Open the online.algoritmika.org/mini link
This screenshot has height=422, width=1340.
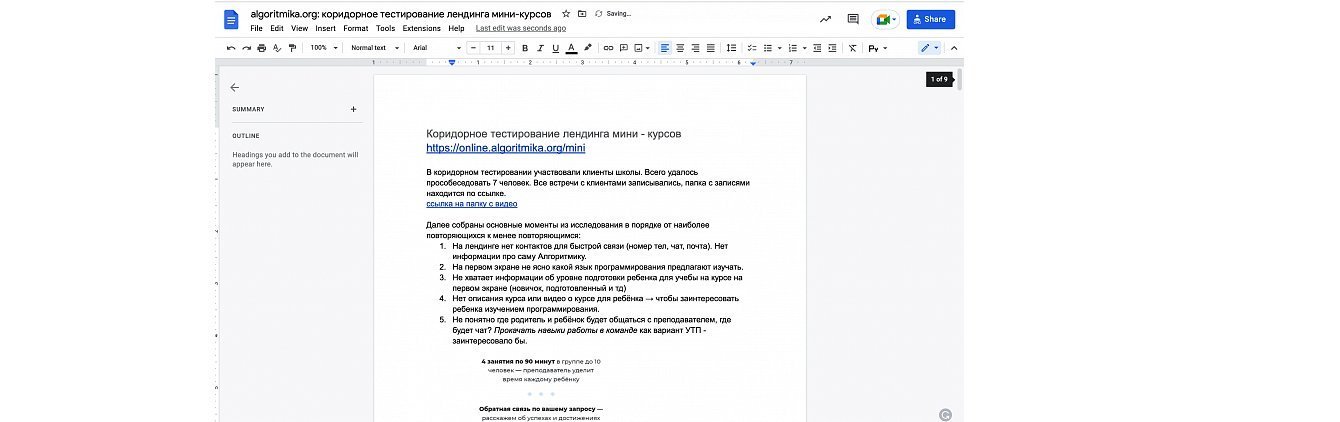click(506, 148)
